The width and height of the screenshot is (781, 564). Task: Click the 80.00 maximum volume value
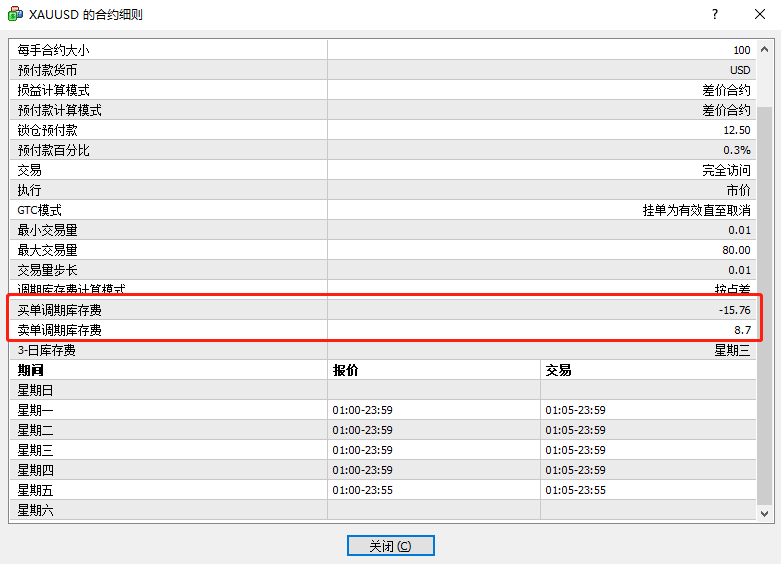pyautogui.click(x=737, y=250)
